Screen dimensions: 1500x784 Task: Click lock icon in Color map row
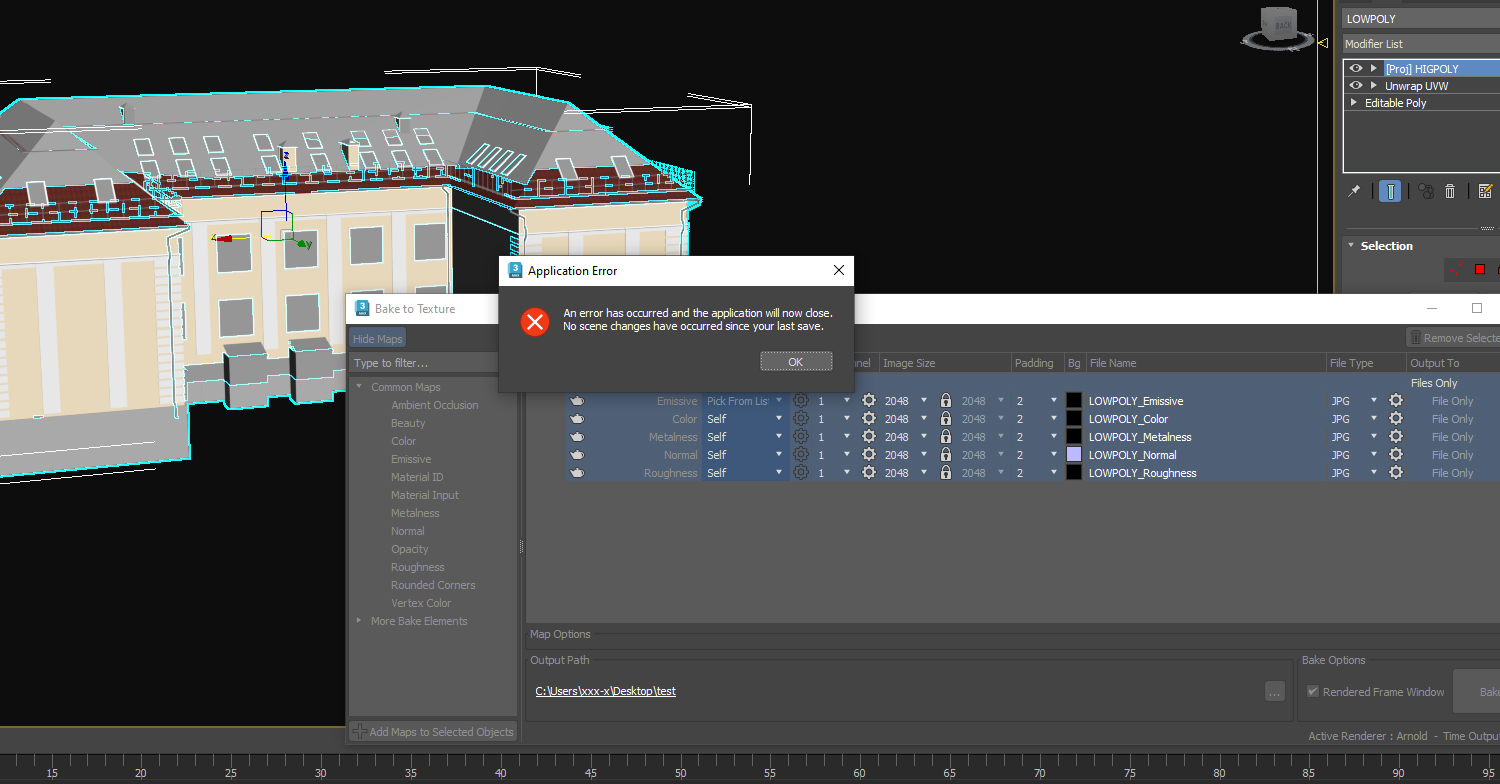[x=945, y=419]
